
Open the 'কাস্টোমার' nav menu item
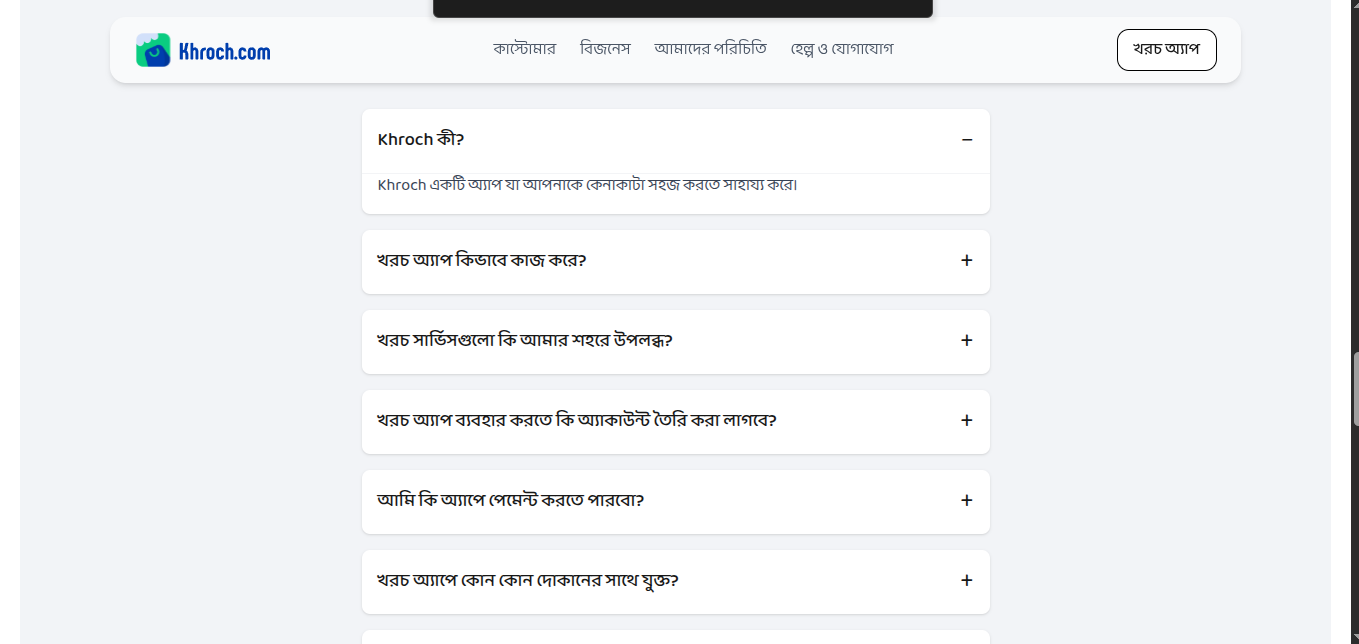pos(524,48)
